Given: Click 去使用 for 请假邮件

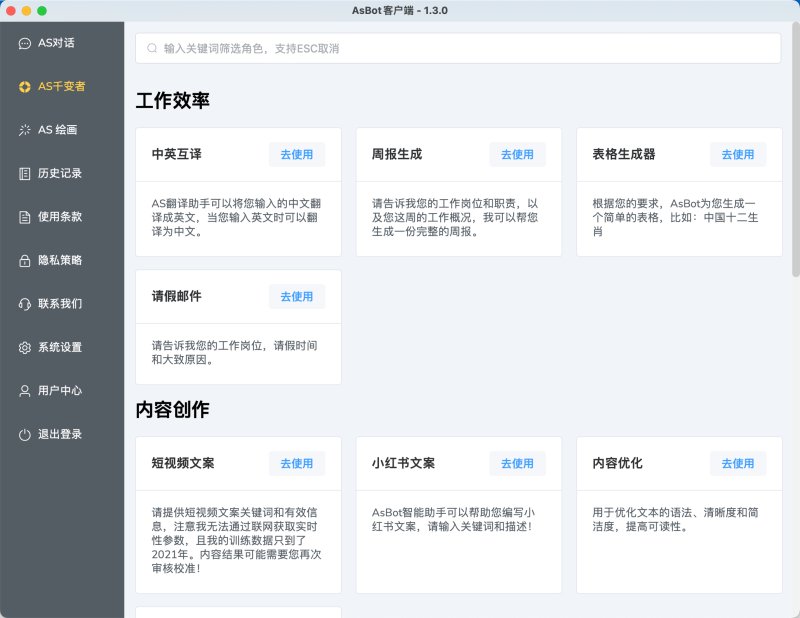Looking at the screenshot, I should click(297, 296).
